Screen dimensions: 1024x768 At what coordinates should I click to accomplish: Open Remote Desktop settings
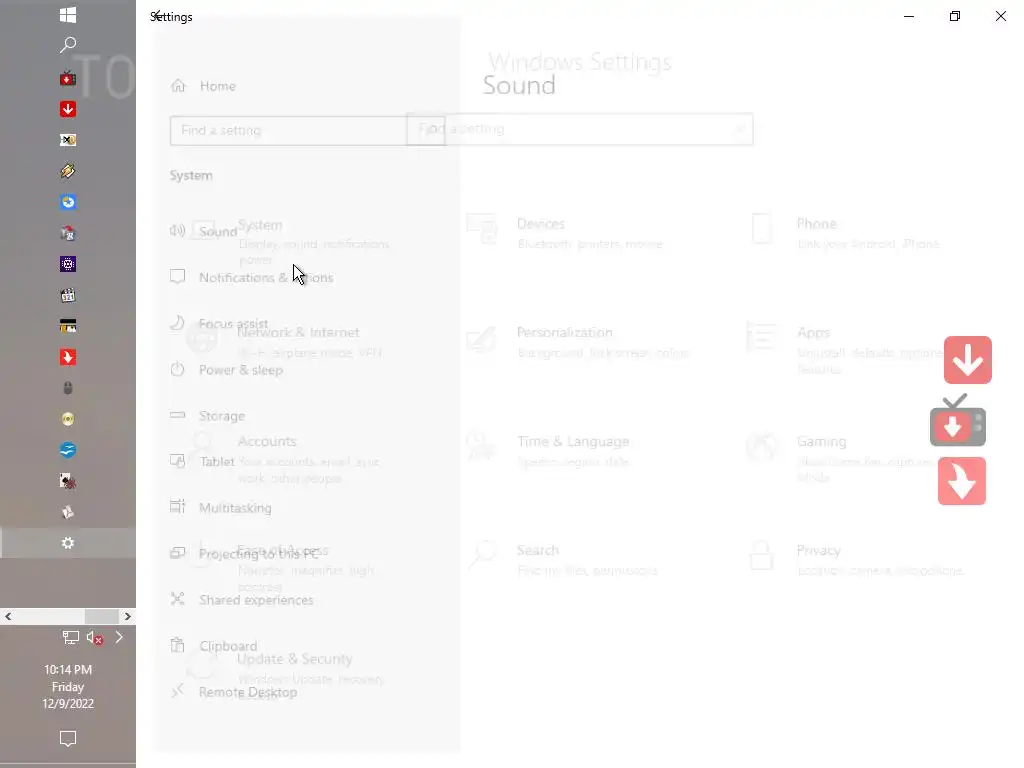pyautogui.click(x=233, y=692)
